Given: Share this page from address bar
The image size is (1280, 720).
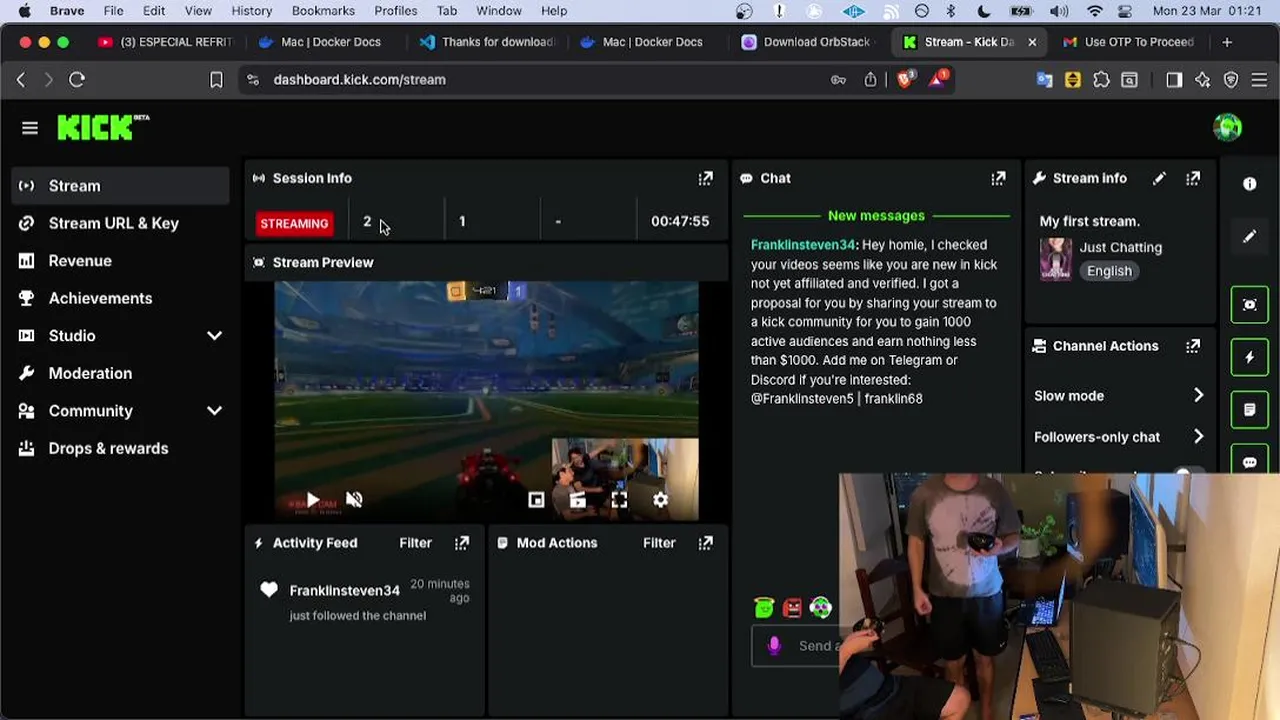Looking at the screenshot, I should [870, 80].
